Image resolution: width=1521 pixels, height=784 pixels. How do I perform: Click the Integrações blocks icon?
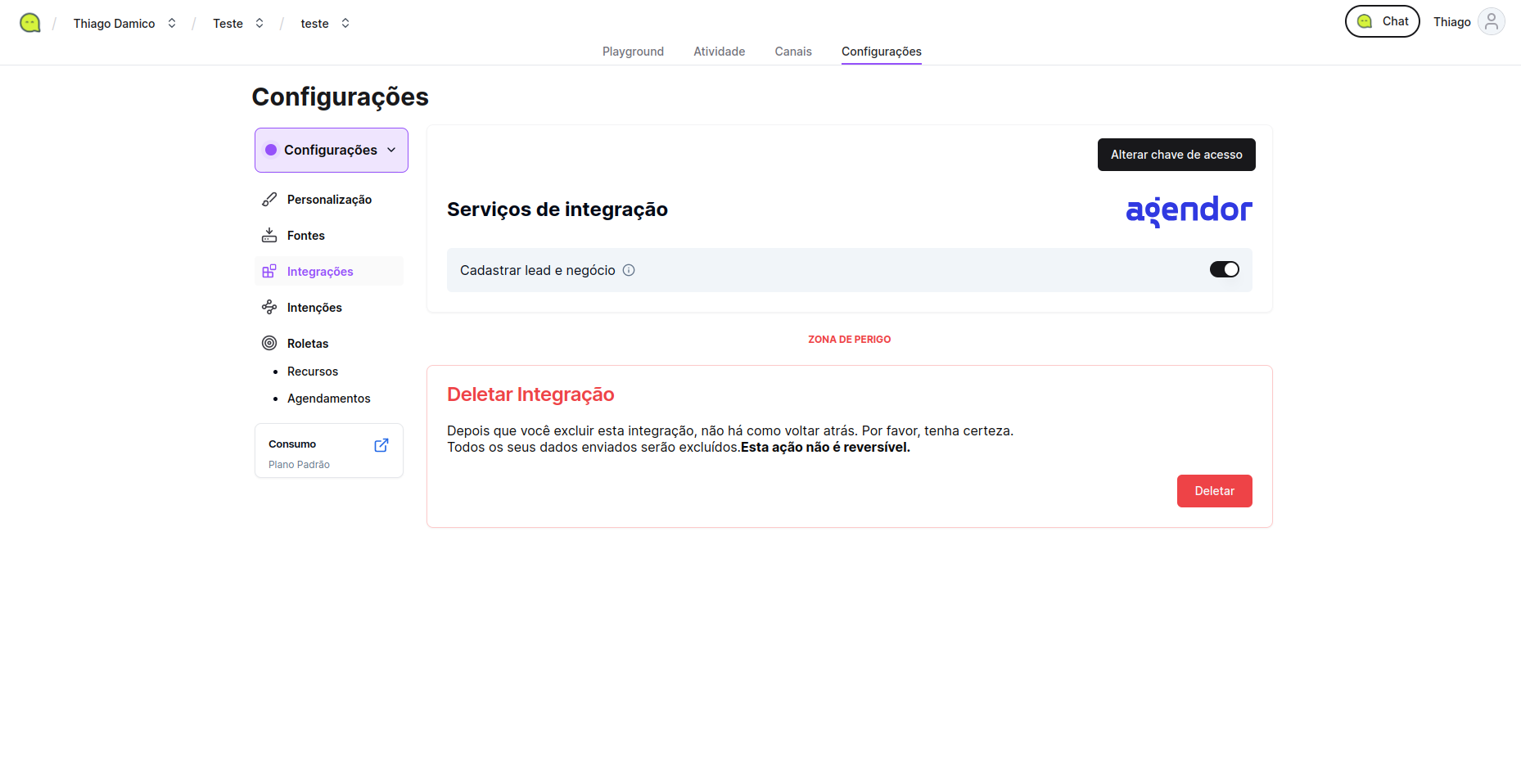[x=269, y=272]
